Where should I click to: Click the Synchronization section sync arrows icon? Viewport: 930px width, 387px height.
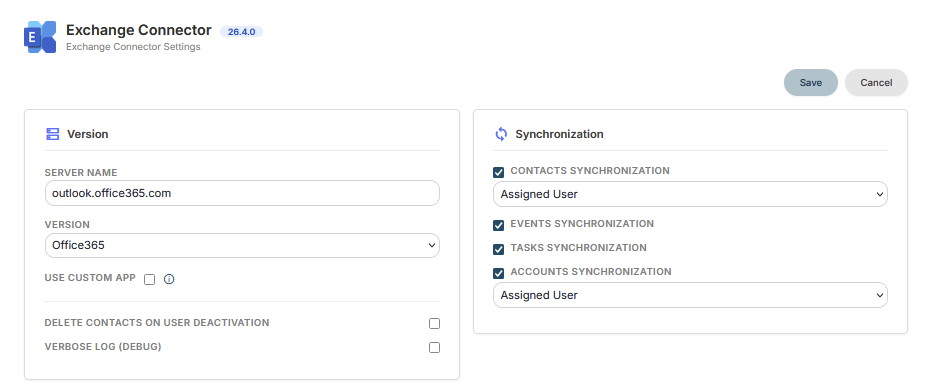(501, 134)
